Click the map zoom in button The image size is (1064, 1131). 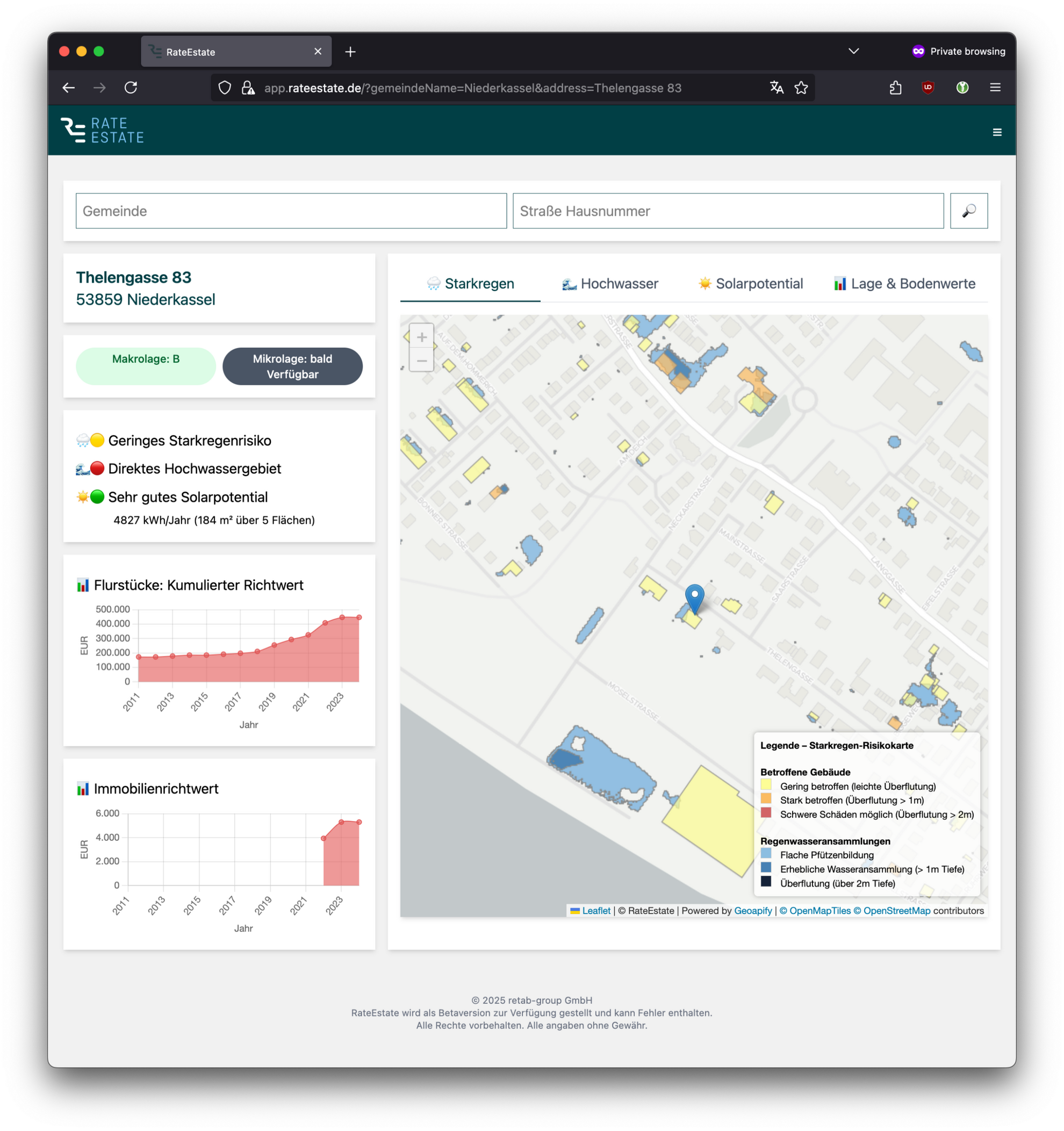[x=421, y=337]
